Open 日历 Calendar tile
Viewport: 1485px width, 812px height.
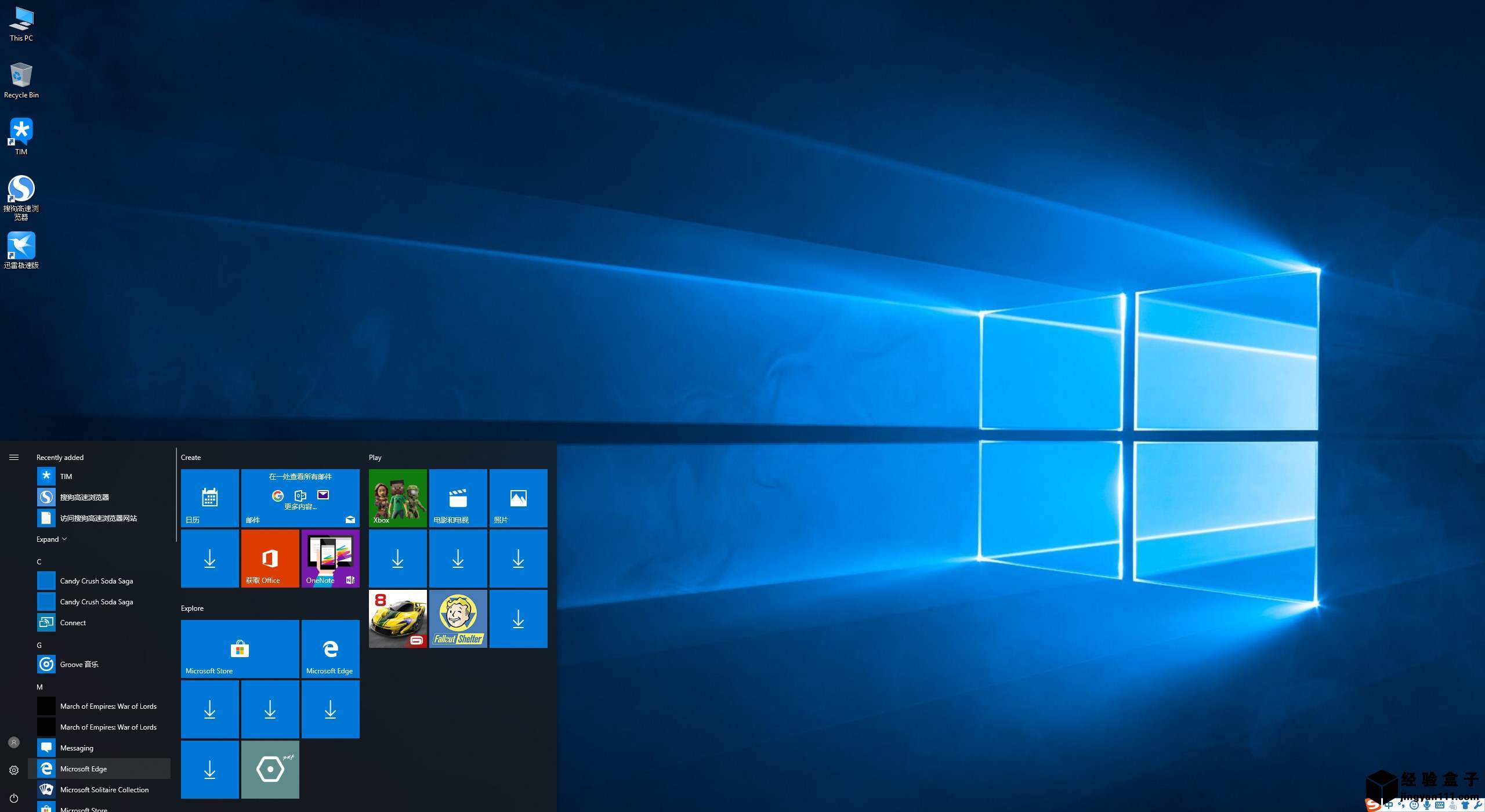pyautogui.click(x=210, y=497)
